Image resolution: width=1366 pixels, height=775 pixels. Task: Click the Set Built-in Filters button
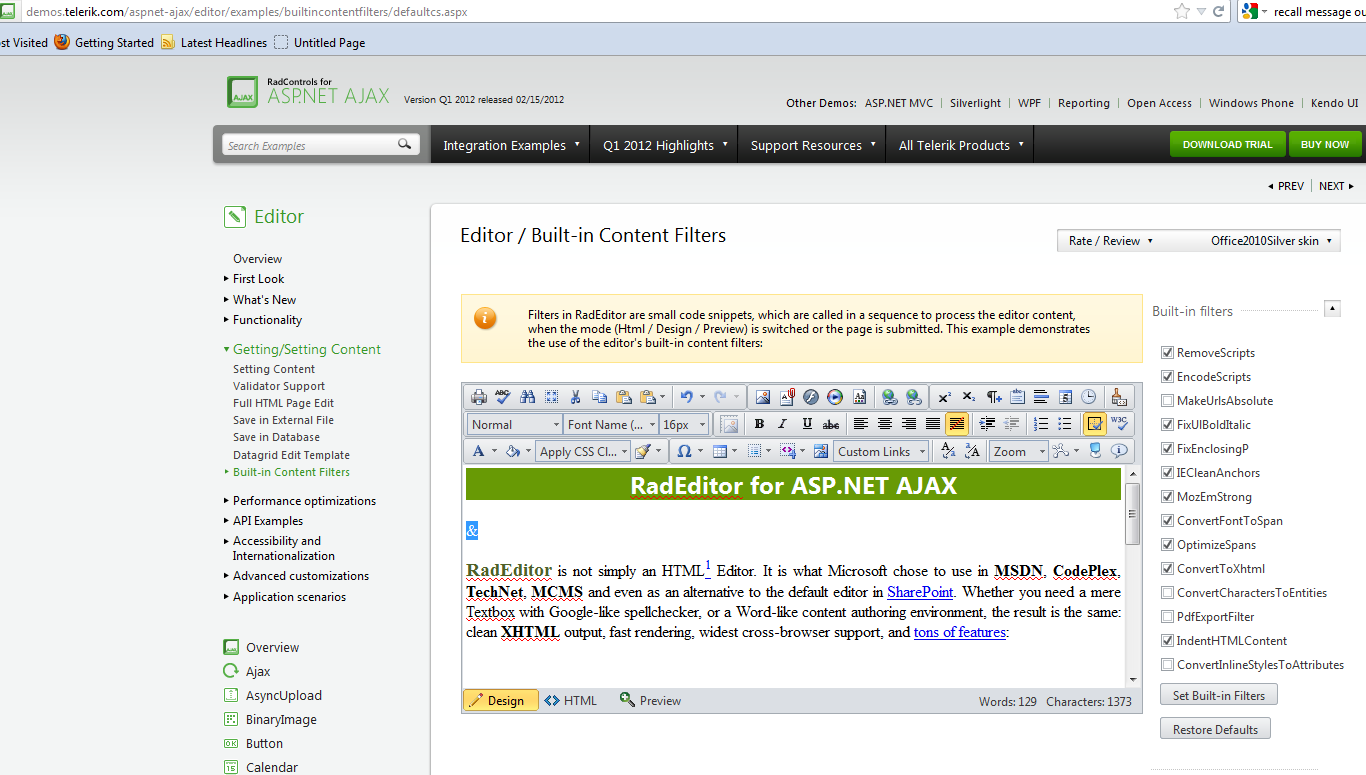point(1219,695)
